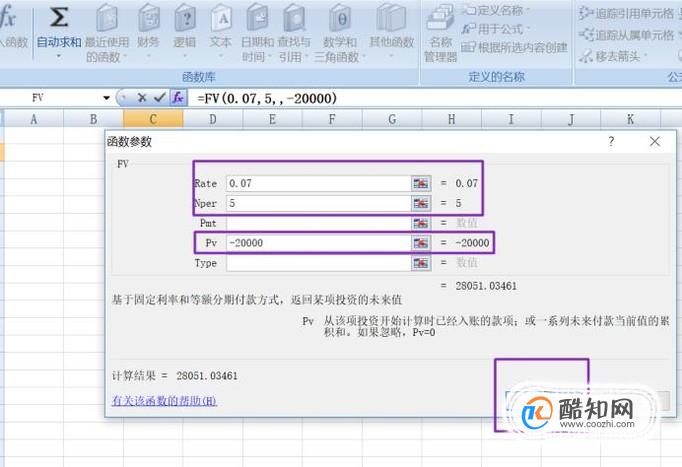Select column I header
The image size is (682, 467).
(x=511, y=119)
